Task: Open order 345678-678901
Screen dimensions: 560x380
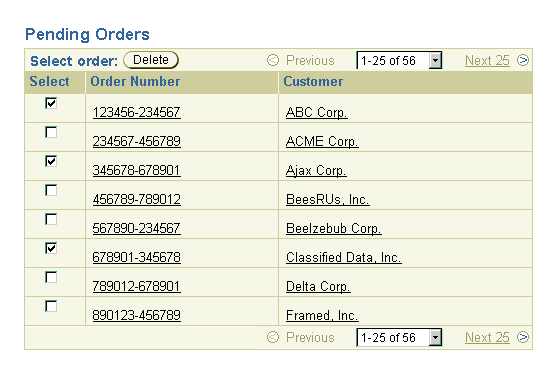Action: 136,170
